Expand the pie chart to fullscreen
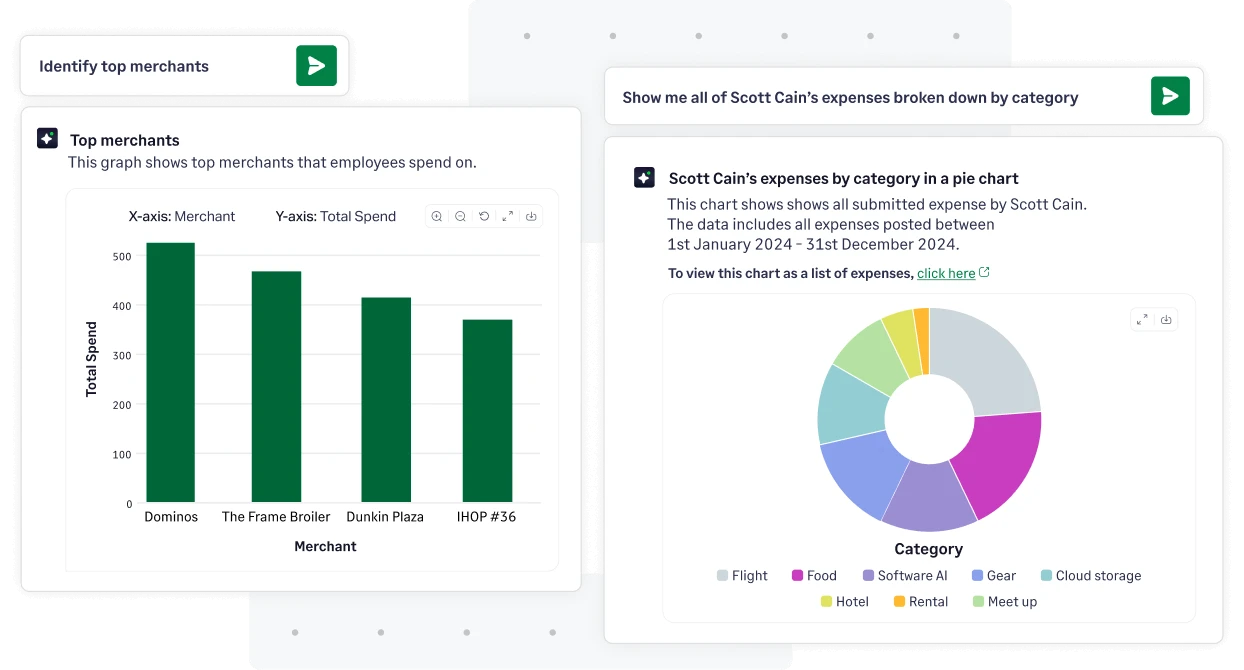The image size is (1244, 670). (x=1142, y=319)
